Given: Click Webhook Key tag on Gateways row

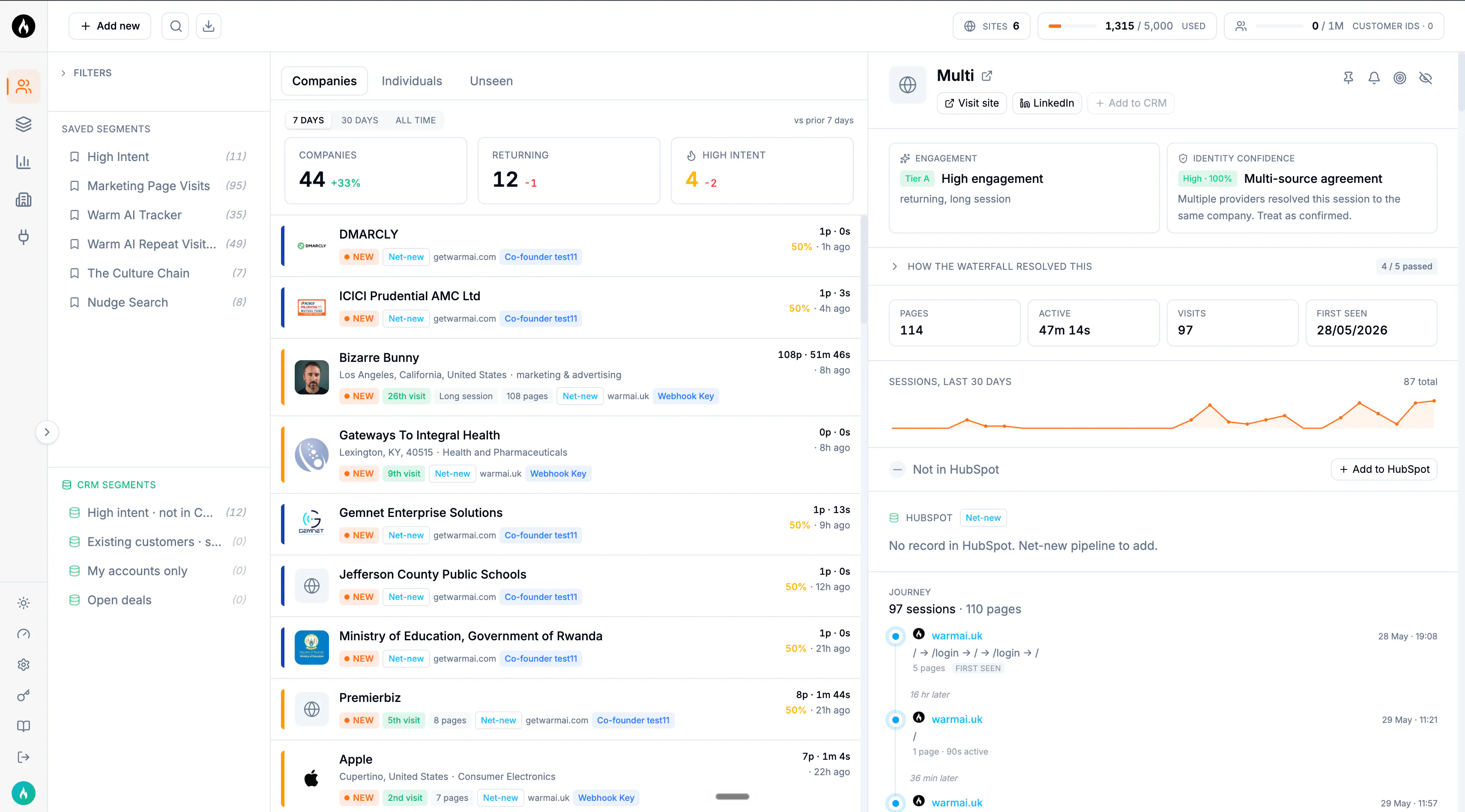Looking at the screenshot, I should point(558,474).
